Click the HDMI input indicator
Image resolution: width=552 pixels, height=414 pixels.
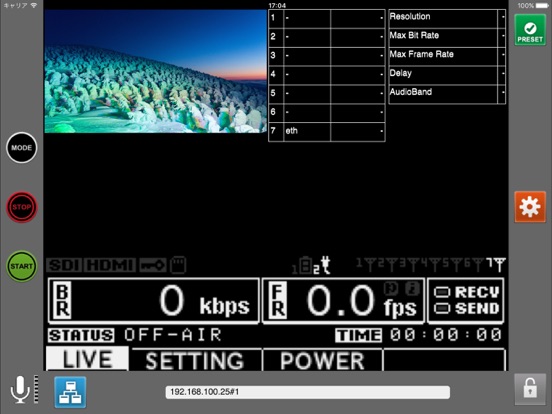(110, 265)
